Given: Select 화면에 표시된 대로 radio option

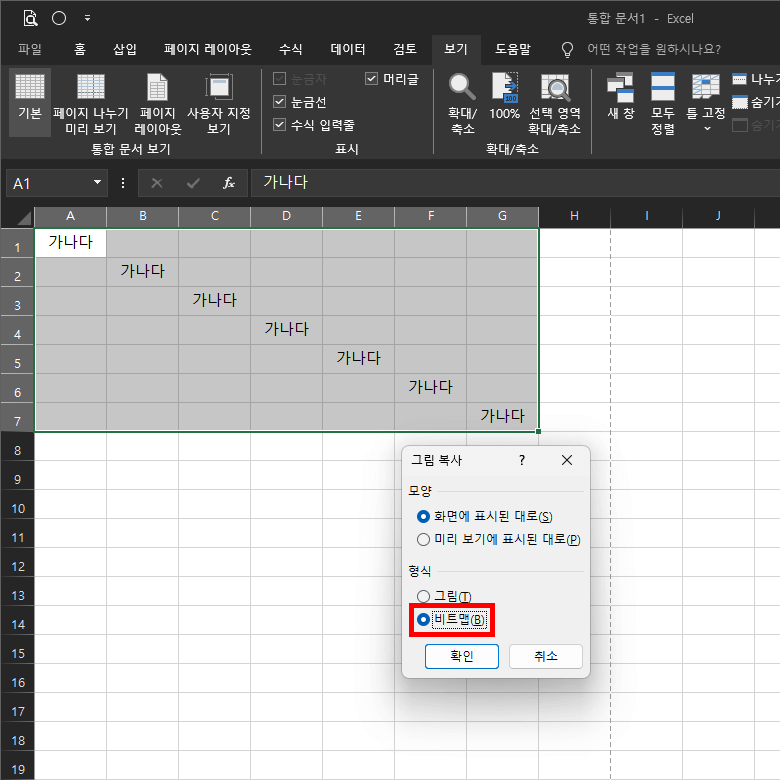Looking at the screenshot, I should pos(423,516).
